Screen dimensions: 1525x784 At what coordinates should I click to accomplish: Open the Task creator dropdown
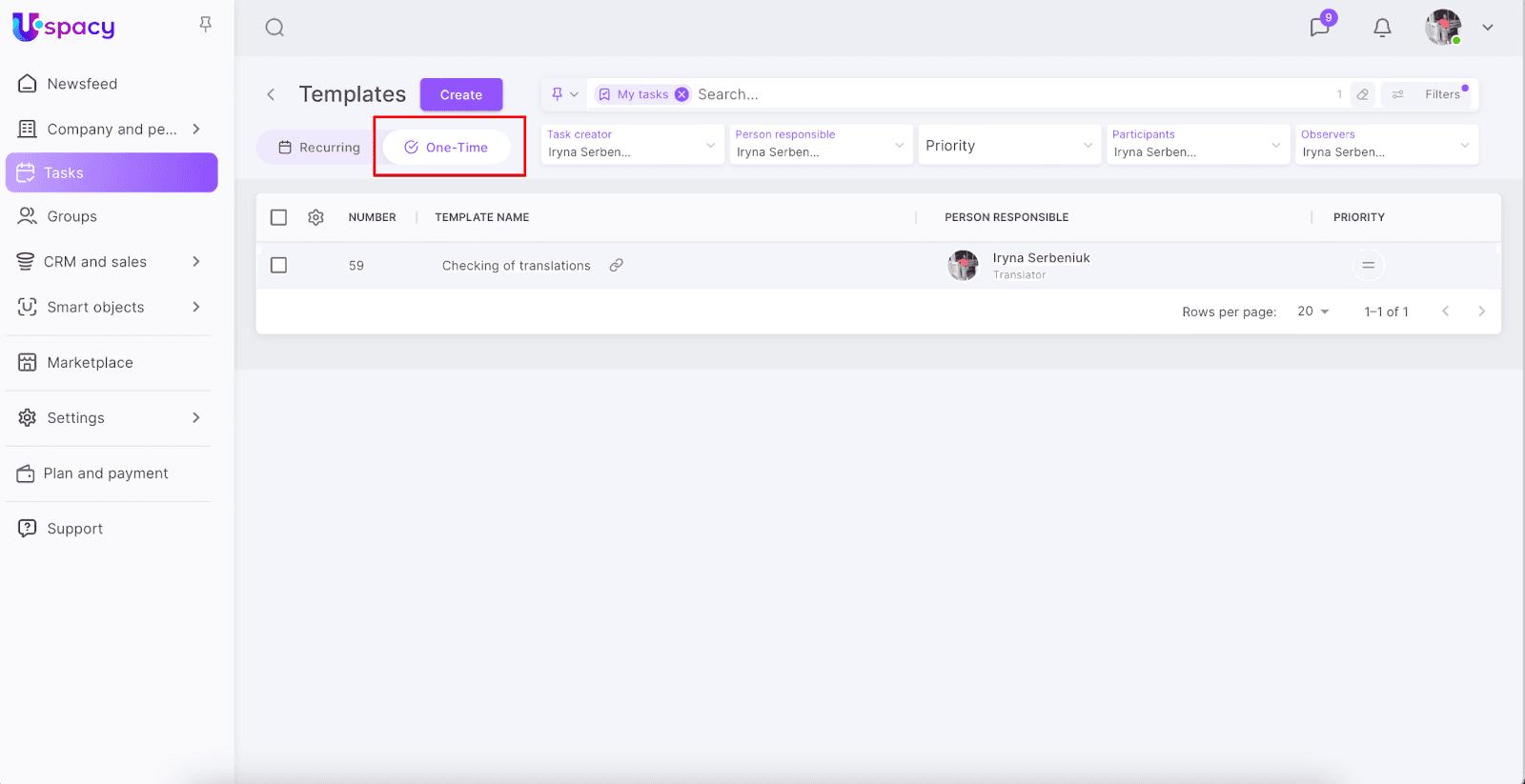point(632,145)
